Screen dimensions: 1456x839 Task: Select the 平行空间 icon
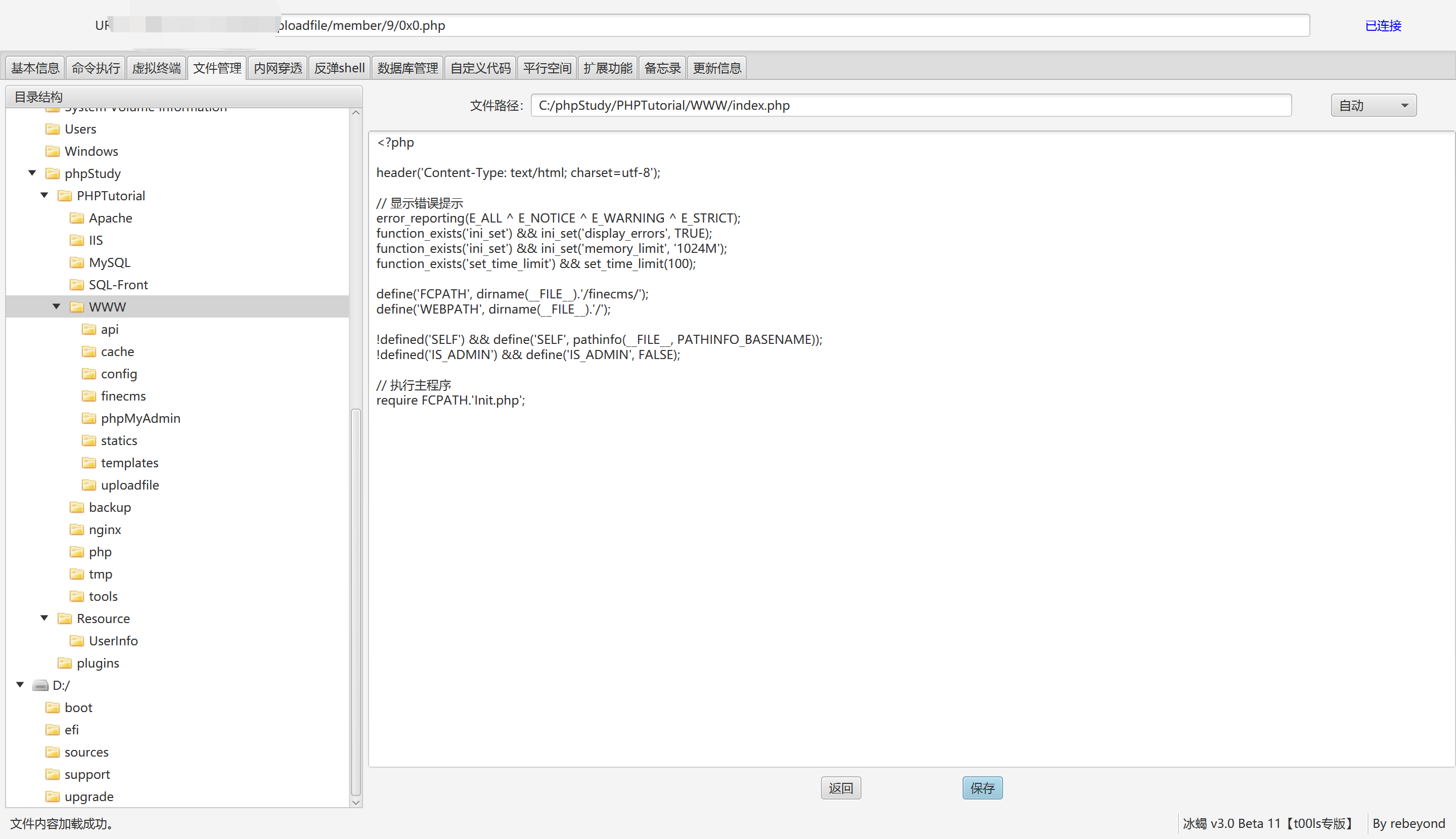pos(546,67)
